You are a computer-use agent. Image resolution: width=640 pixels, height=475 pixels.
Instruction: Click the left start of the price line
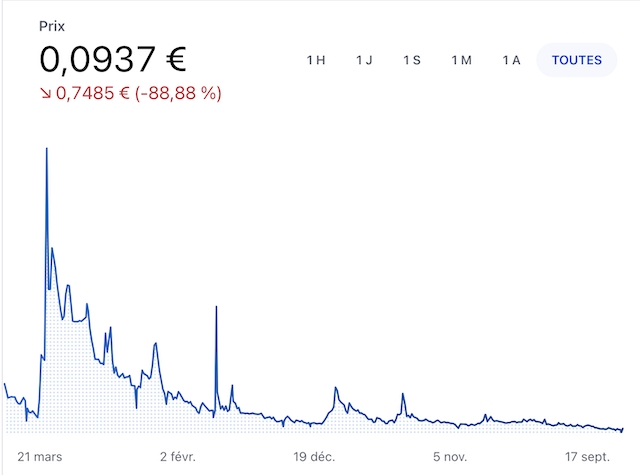[5, 384]
